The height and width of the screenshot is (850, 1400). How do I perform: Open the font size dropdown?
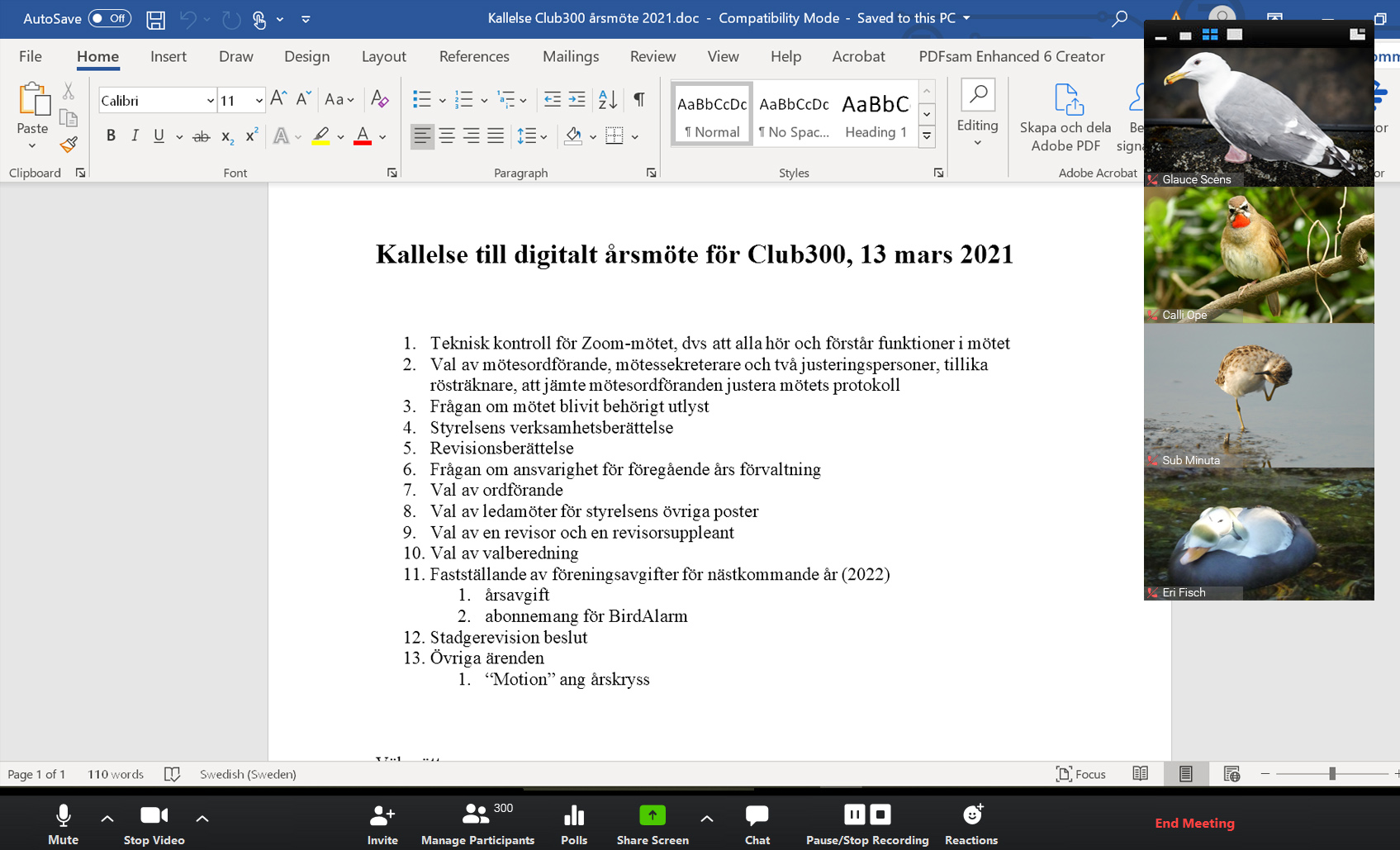pyautogui.click(x=259, y=101)
